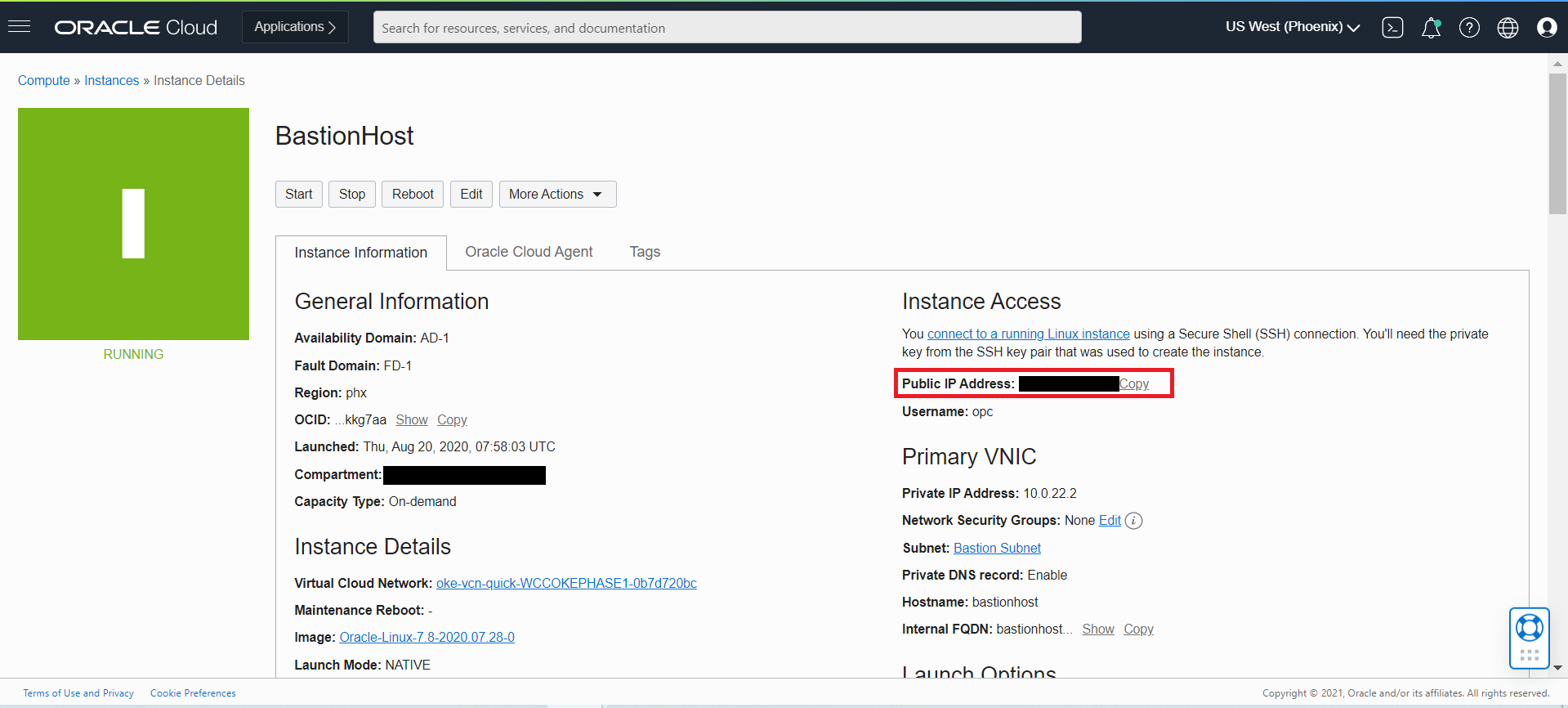Open the Oracle-Linux-7.8 image link
The width and height of the screenshot is (1568, 708).
(x=427, y=637)
